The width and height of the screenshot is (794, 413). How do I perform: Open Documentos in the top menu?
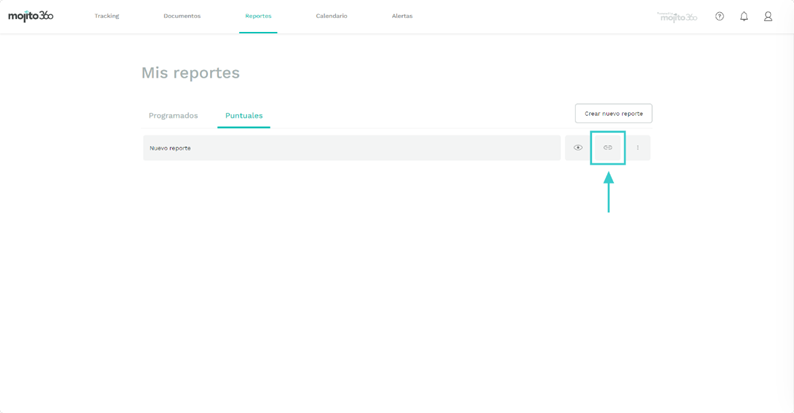[182, 16]
